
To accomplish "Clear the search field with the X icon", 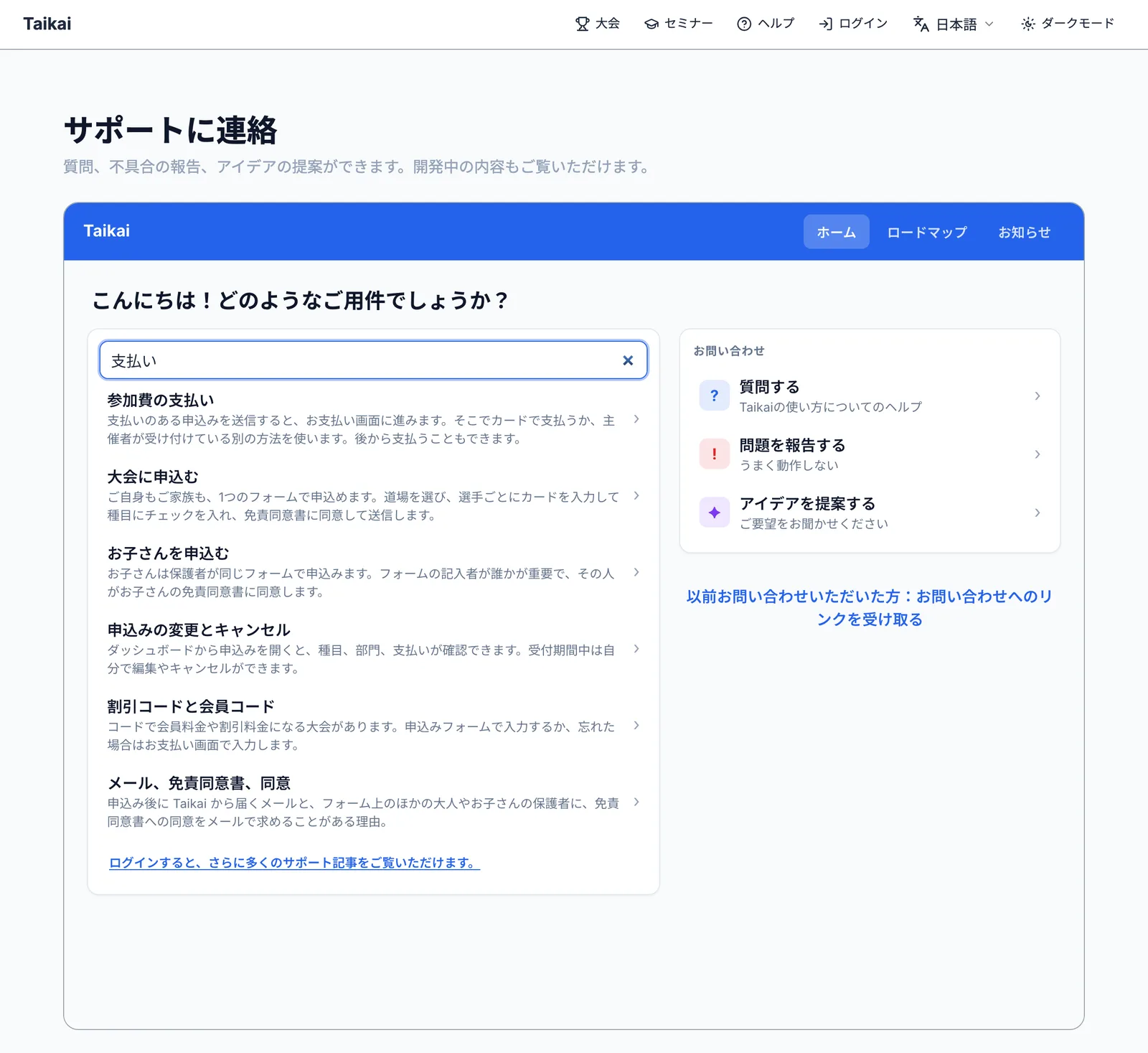I will click(x=628, y=360).
